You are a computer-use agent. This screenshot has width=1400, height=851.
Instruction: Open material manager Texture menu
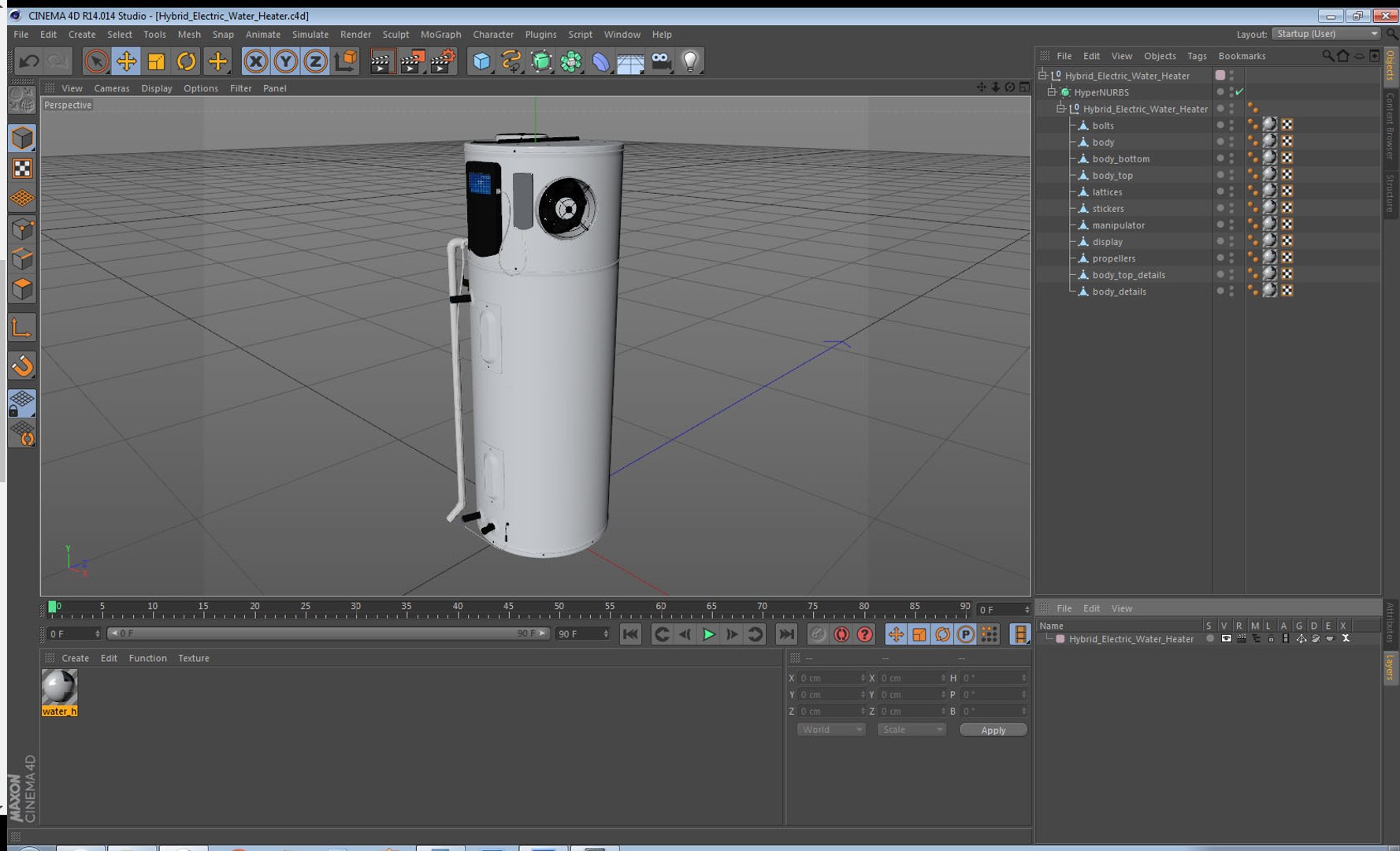tap(194, 658)
